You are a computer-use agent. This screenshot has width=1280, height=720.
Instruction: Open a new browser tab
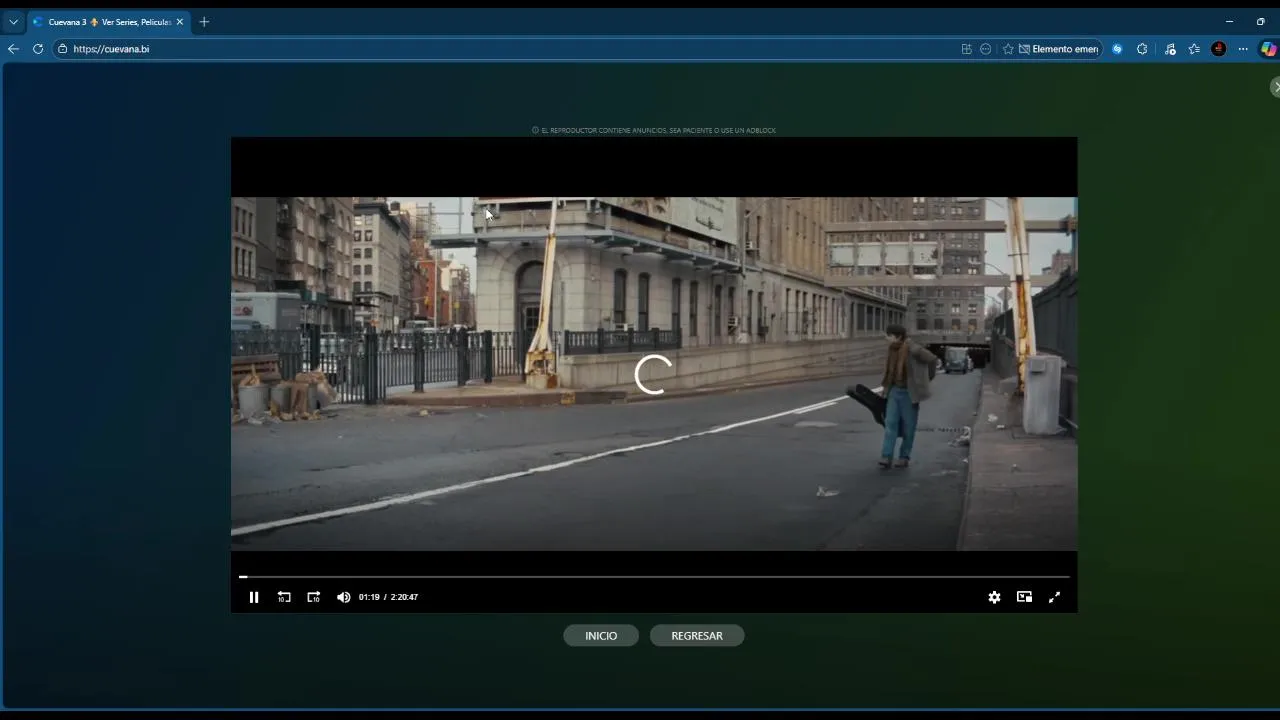[204, 22]
